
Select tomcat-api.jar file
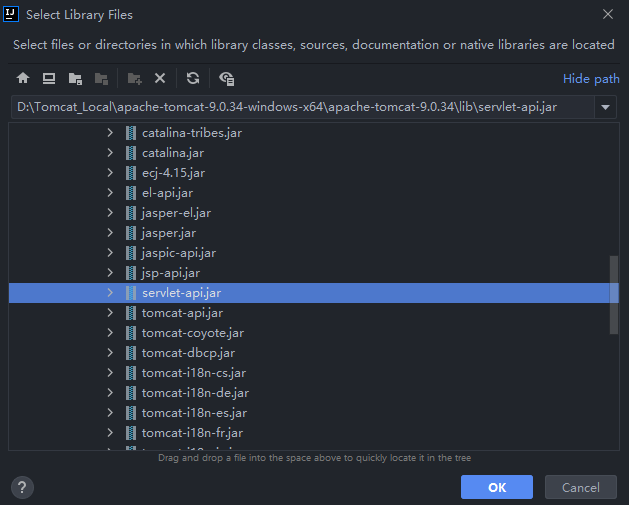[x=182, y=313]
